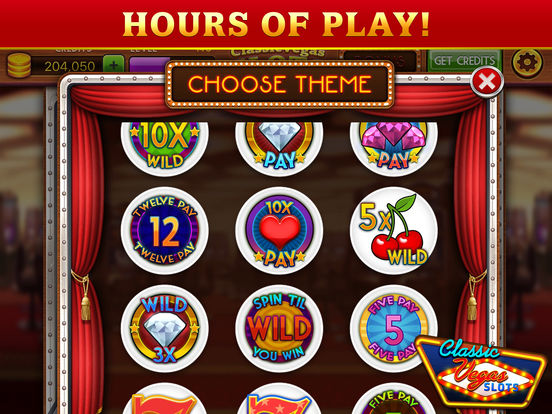Pick the Spin Til Wild theme
The image size is (552, 414).
coord(279,328)
